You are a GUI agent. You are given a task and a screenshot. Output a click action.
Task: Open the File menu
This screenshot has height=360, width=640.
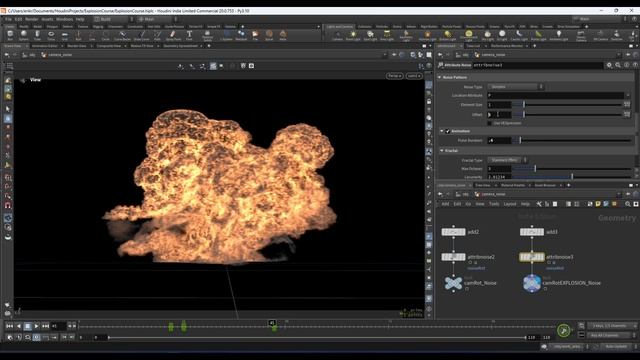(8, 19)
